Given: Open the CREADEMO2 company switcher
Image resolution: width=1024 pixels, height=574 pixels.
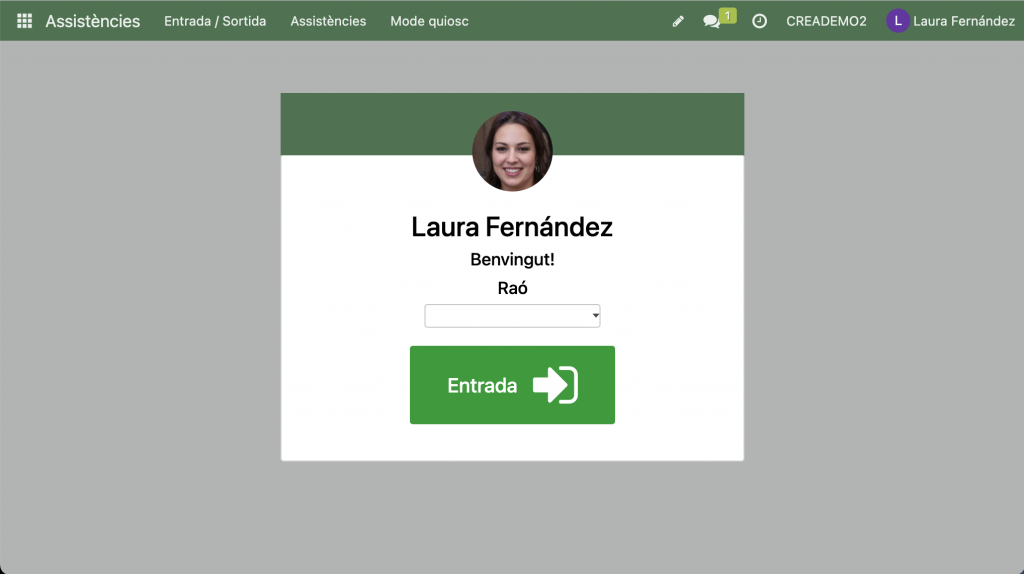Looking at the screenshot, I should (x=826, y=21).
